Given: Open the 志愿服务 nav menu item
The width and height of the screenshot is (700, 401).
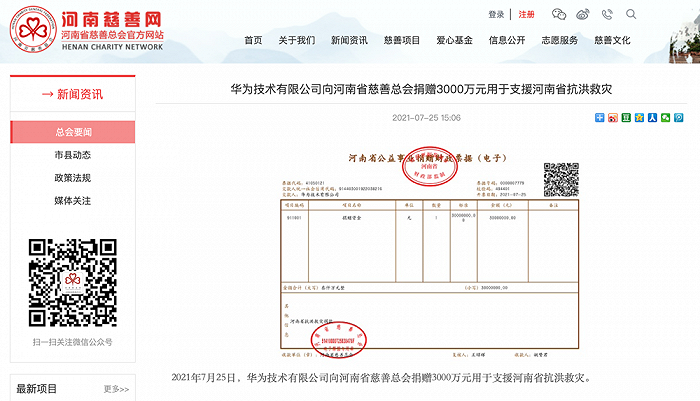Looking at the screenshot, I should pos(559,40).
